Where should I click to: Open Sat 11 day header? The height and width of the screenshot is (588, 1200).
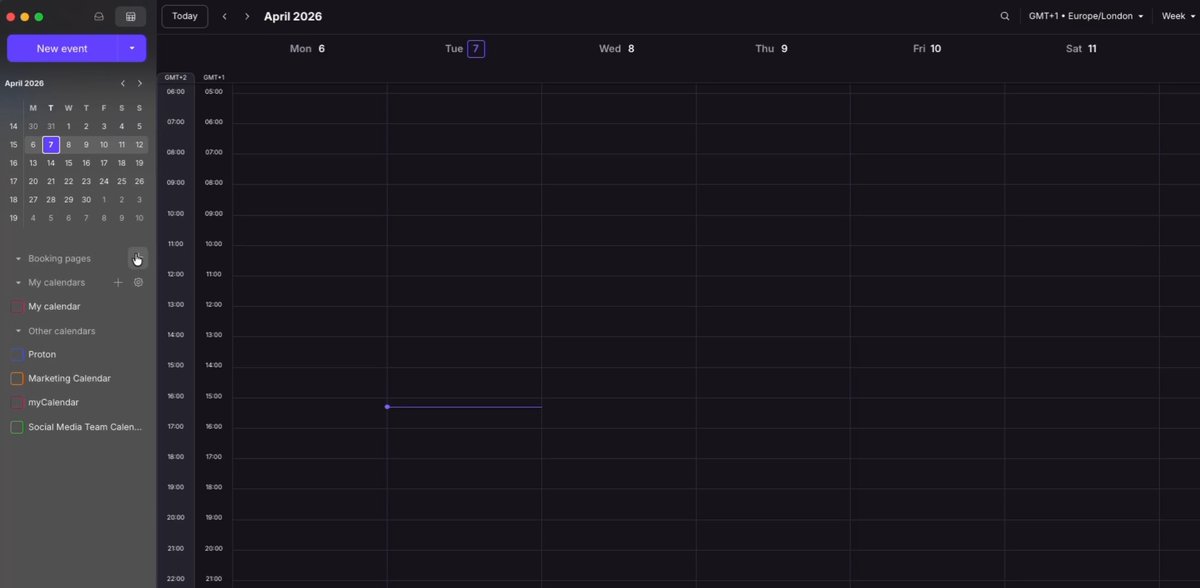click(1081, 48)
